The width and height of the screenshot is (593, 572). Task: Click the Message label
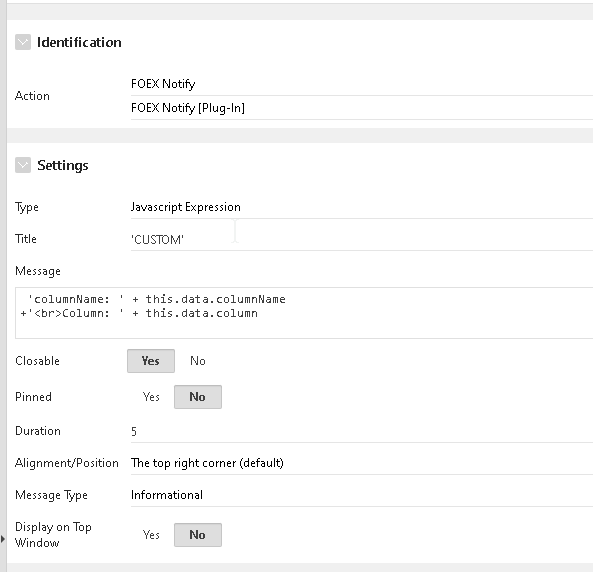(x=38, y=271)
